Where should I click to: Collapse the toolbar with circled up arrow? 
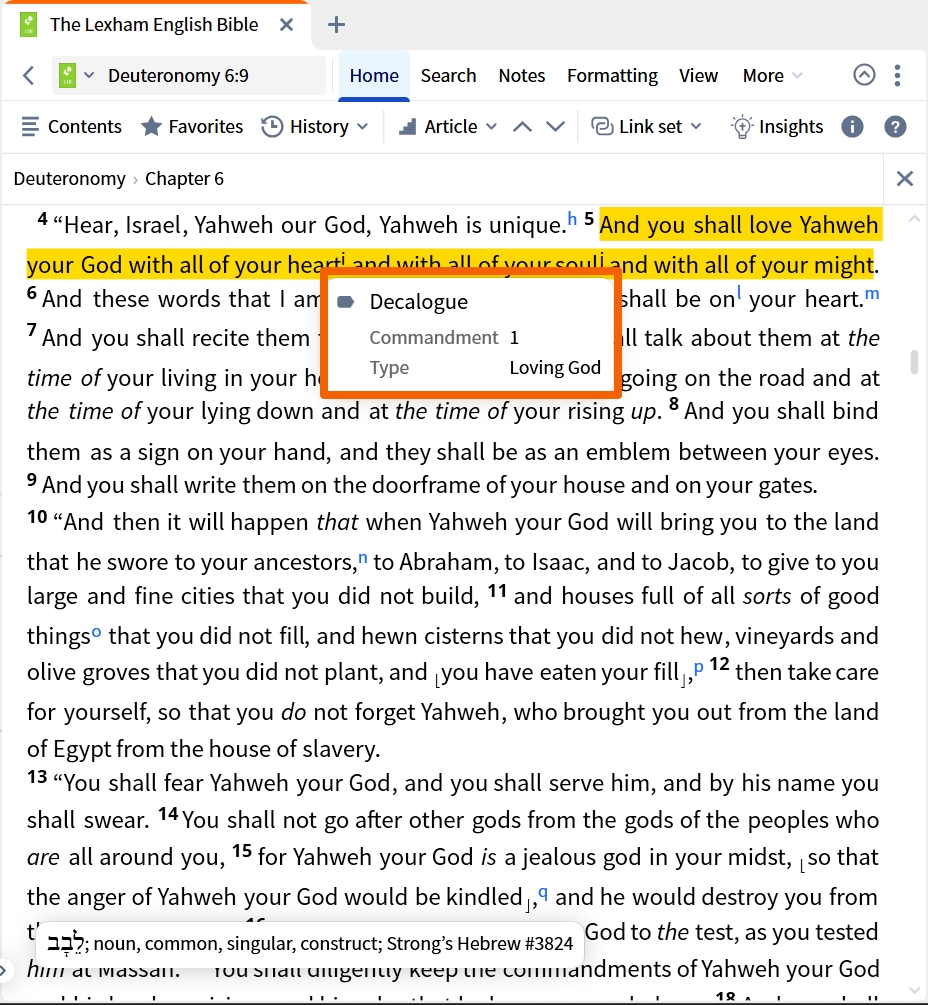point(864,75)
